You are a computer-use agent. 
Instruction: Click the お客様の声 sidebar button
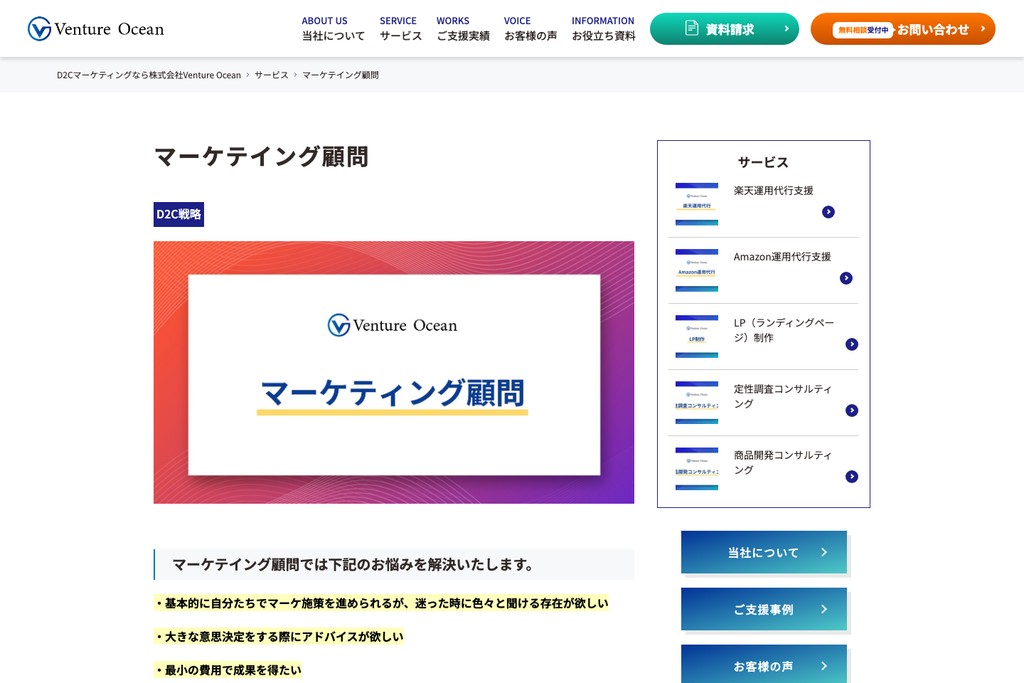(x=764, y=664)
